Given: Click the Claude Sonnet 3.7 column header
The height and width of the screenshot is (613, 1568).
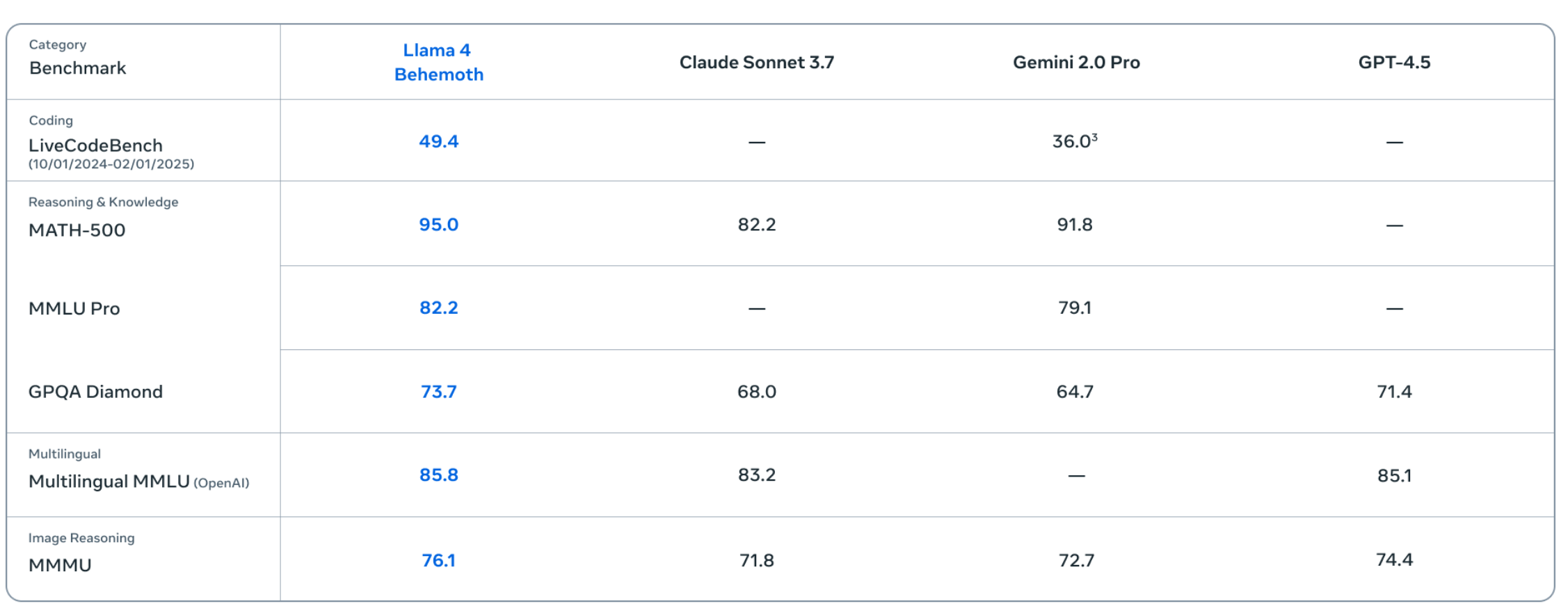Looking at the screenshot, I should (756, 63).
